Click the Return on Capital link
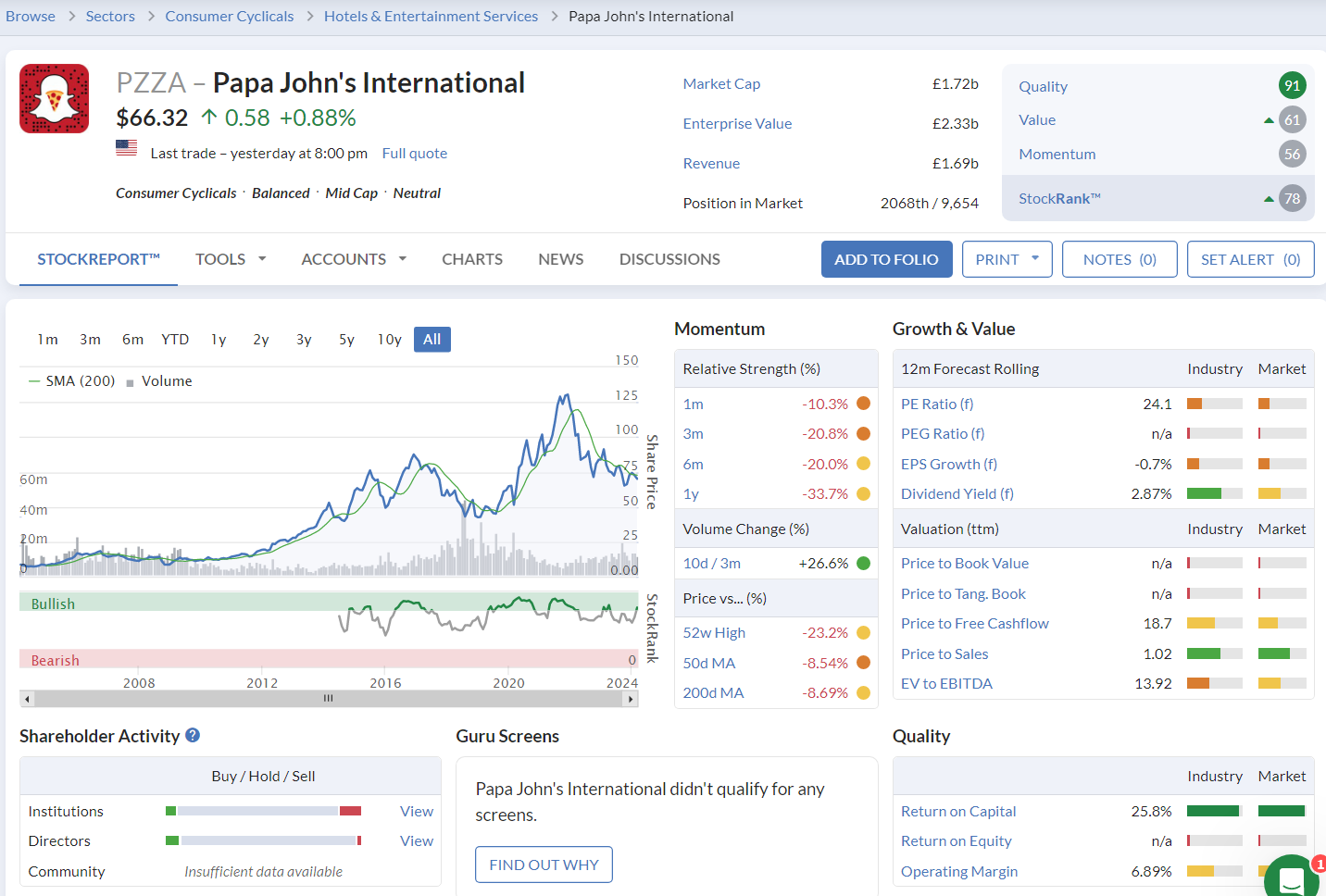1326x896 pixels. [958, 811]
